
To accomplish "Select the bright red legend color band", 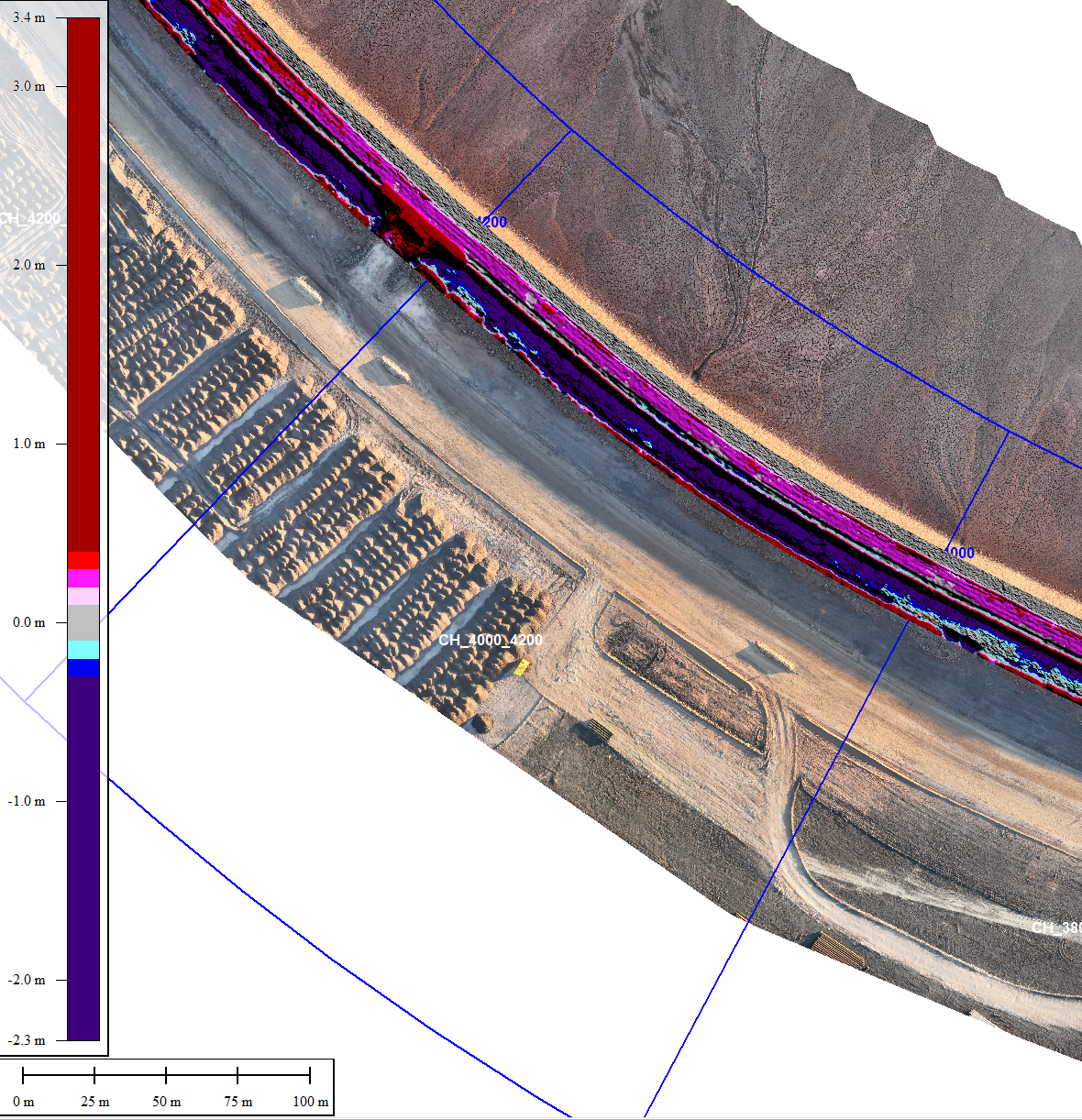I will 83,561.
